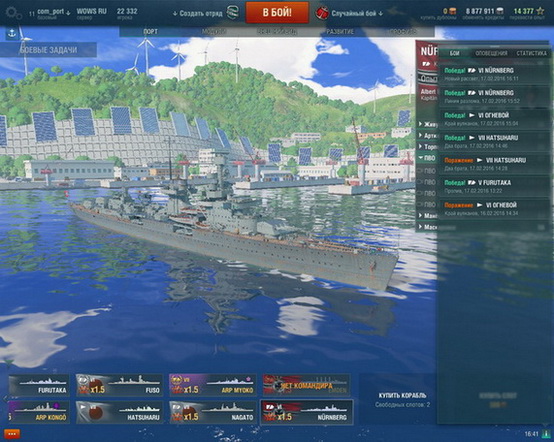Expand the Торпеды parameters section
The width and height of the screenshot is (554, 442).
[428, 147]
